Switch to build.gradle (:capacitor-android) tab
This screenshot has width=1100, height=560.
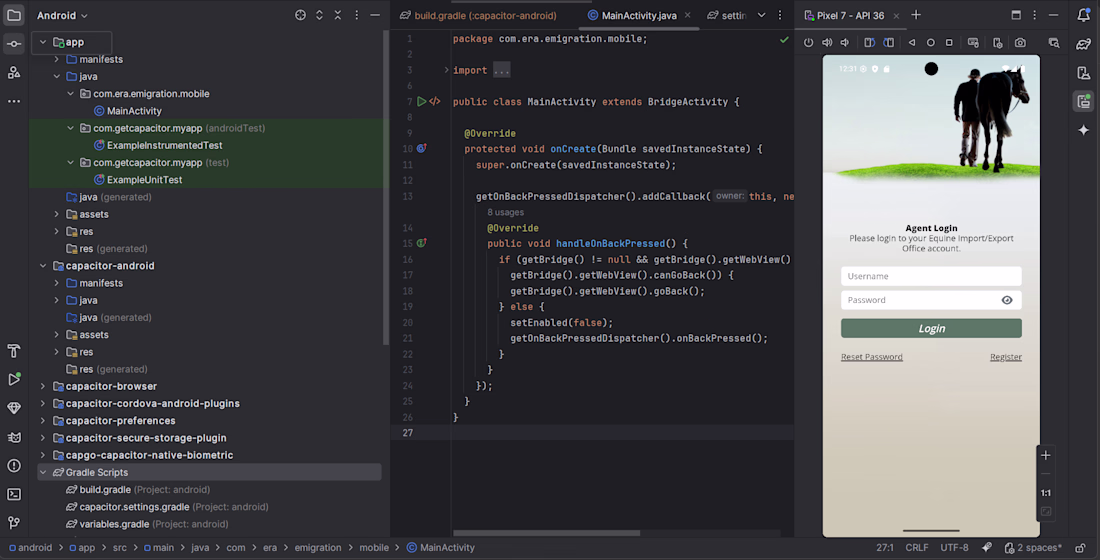click(478, 15)
